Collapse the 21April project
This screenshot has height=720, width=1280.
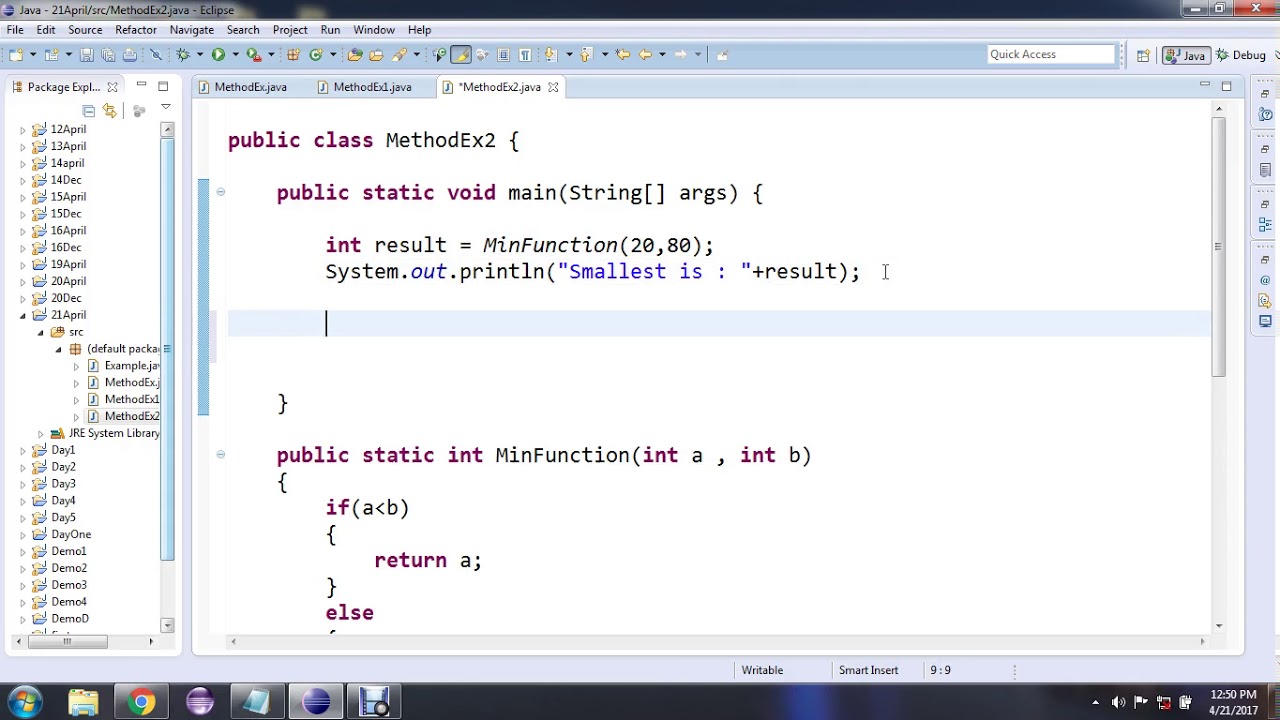23,315
